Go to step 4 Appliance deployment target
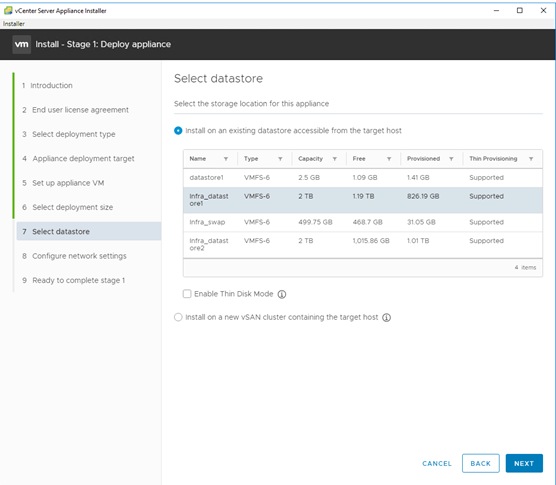This screenshot has width=556, height=485. [x=78, y=158]
